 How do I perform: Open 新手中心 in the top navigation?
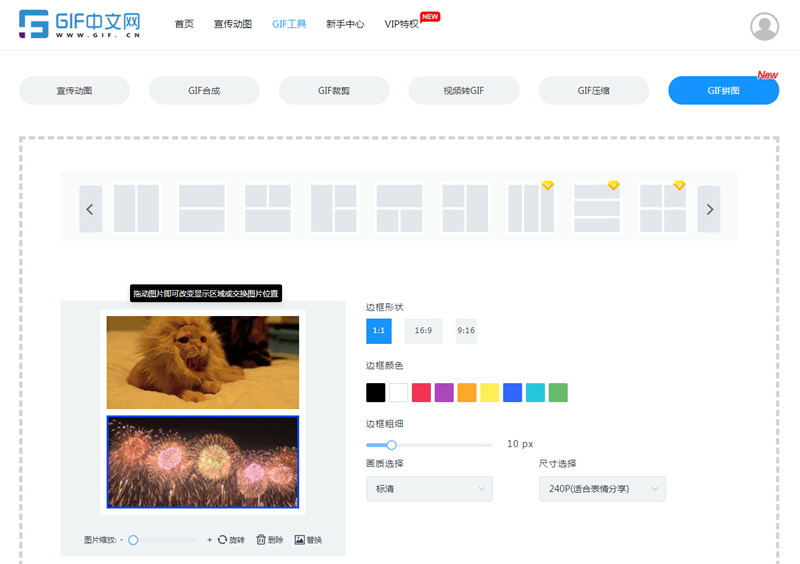tap(345, 24)
